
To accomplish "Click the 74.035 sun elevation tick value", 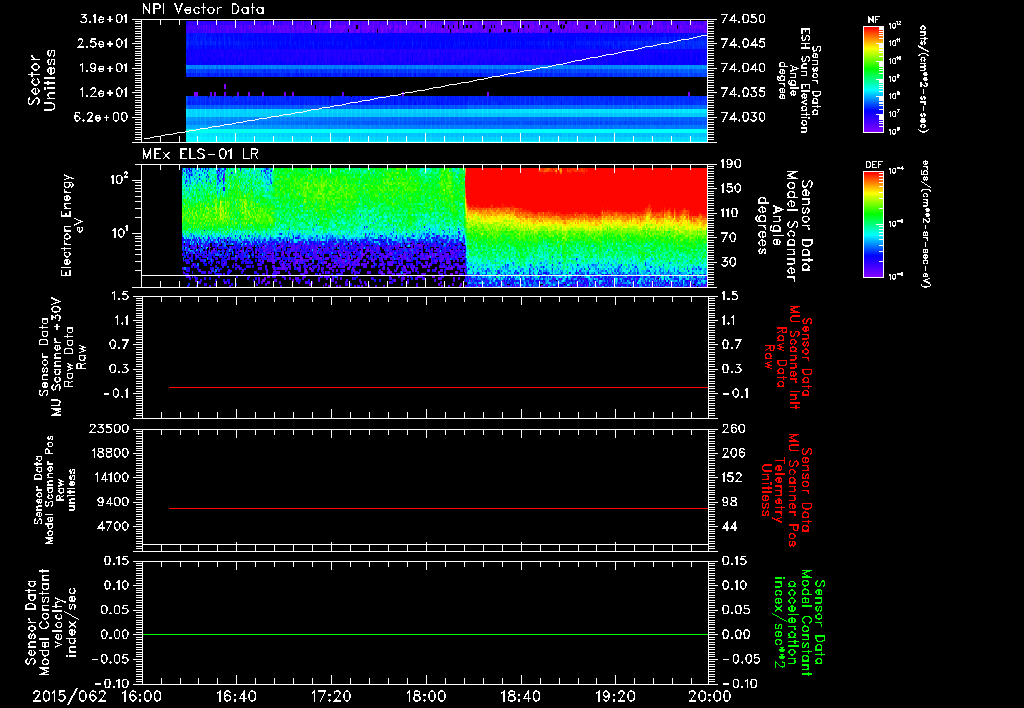I will pos(743,93).
